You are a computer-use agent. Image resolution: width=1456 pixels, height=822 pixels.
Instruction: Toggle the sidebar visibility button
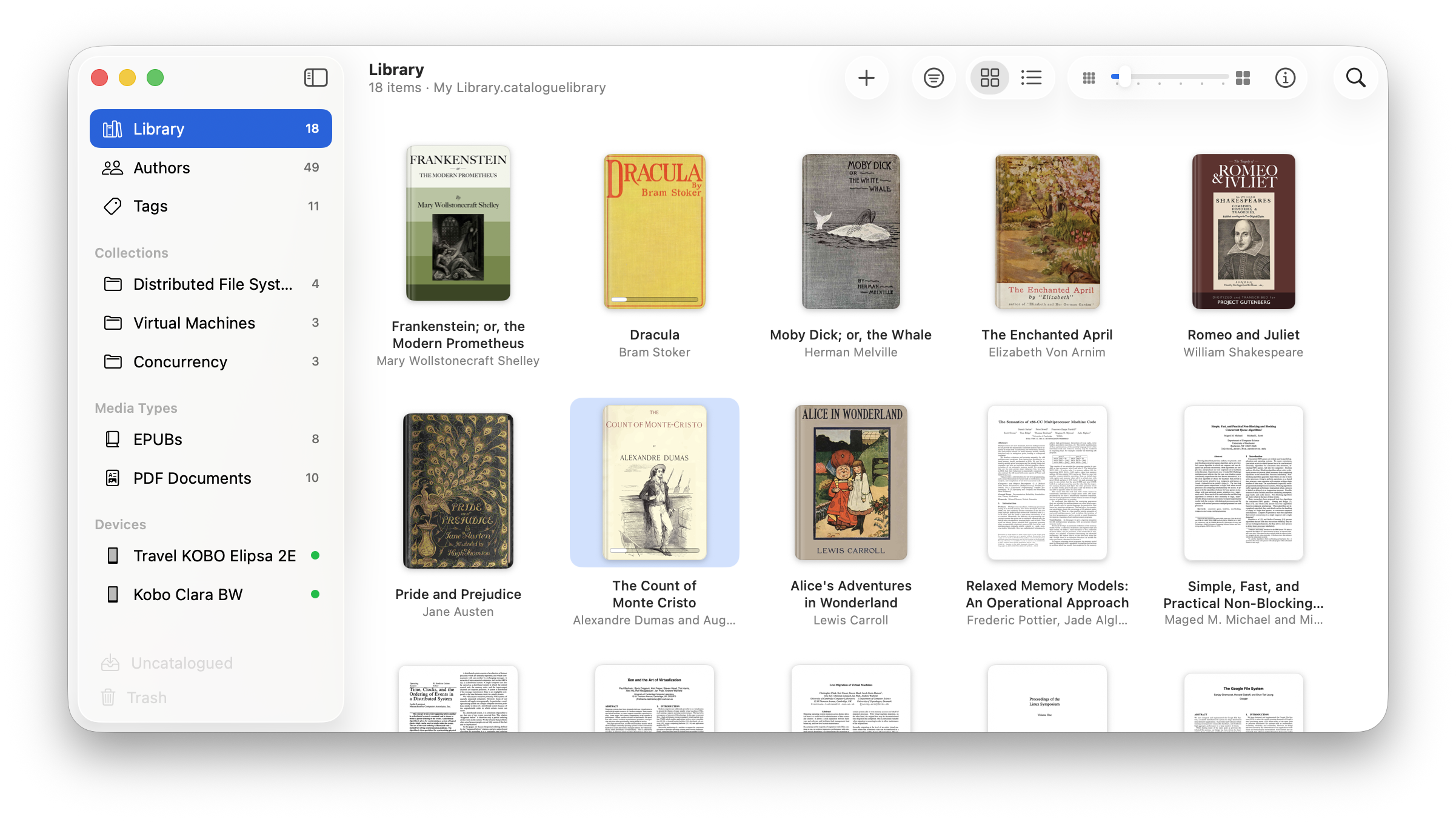click(316, 78)
